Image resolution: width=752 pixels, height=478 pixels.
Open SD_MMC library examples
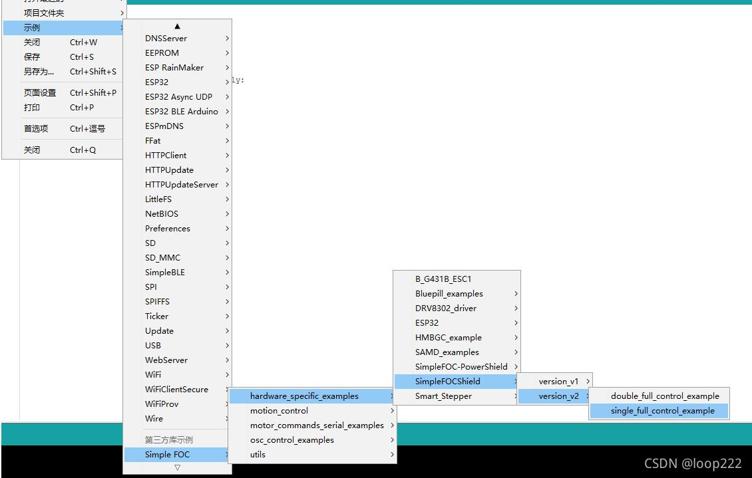click(177, 257)
